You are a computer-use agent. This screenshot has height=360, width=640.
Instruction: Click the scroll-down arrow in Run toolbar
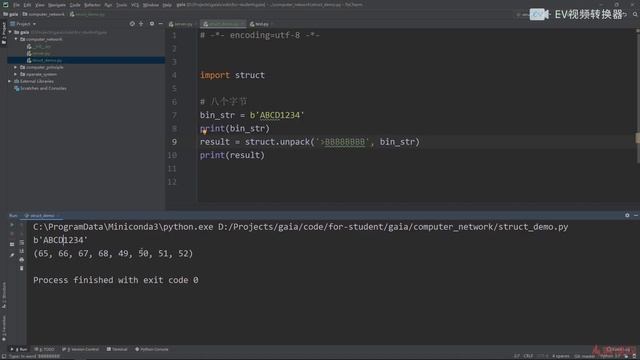[x=21, y=234]
